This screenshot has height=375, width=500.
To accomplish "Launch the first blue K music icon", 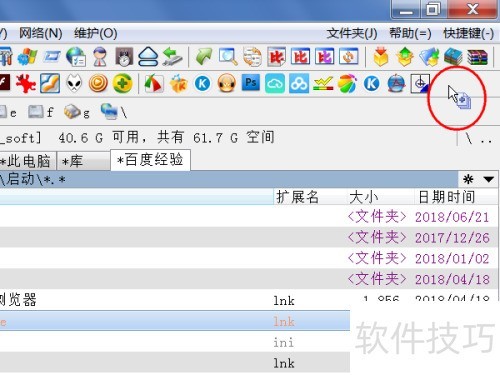I will pyautogui.click(x=203, y=83).
